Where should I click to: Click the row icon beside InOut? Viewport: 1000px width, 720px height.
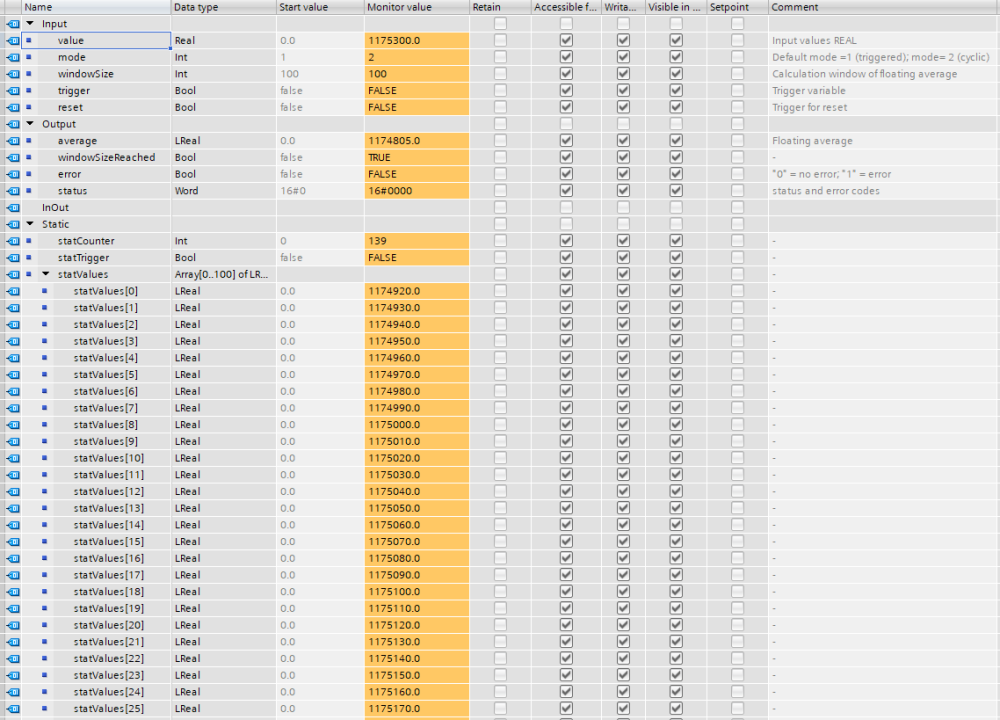pos(13,207)
